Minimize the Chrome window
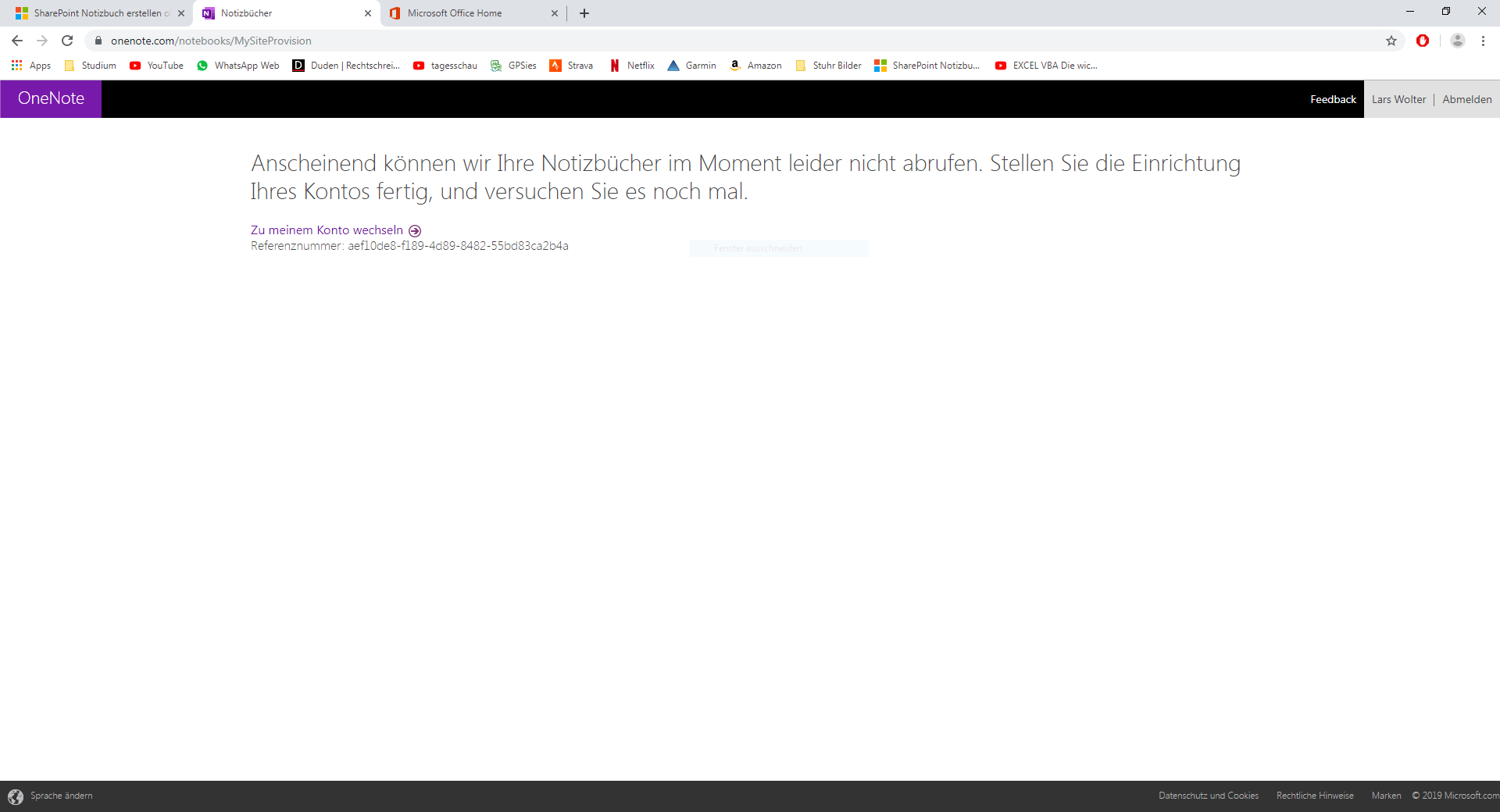The width and height of the screenshot is (1500, 812). pos(1410,12)
